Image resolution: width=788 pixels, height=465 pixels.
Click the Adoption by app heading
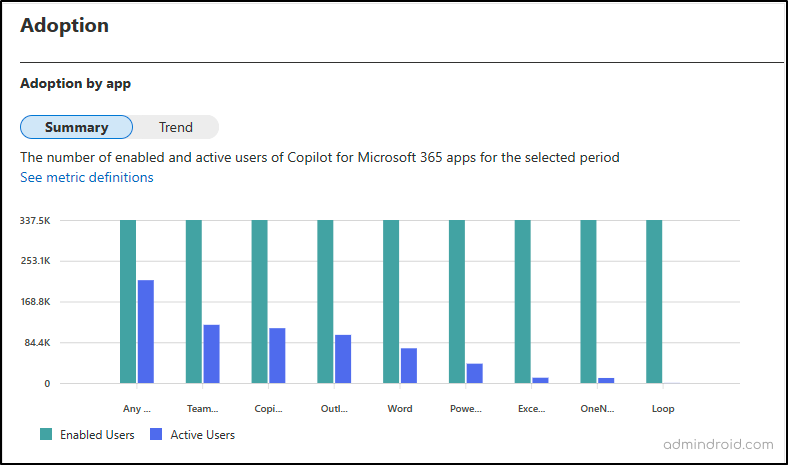pos(75,84)
